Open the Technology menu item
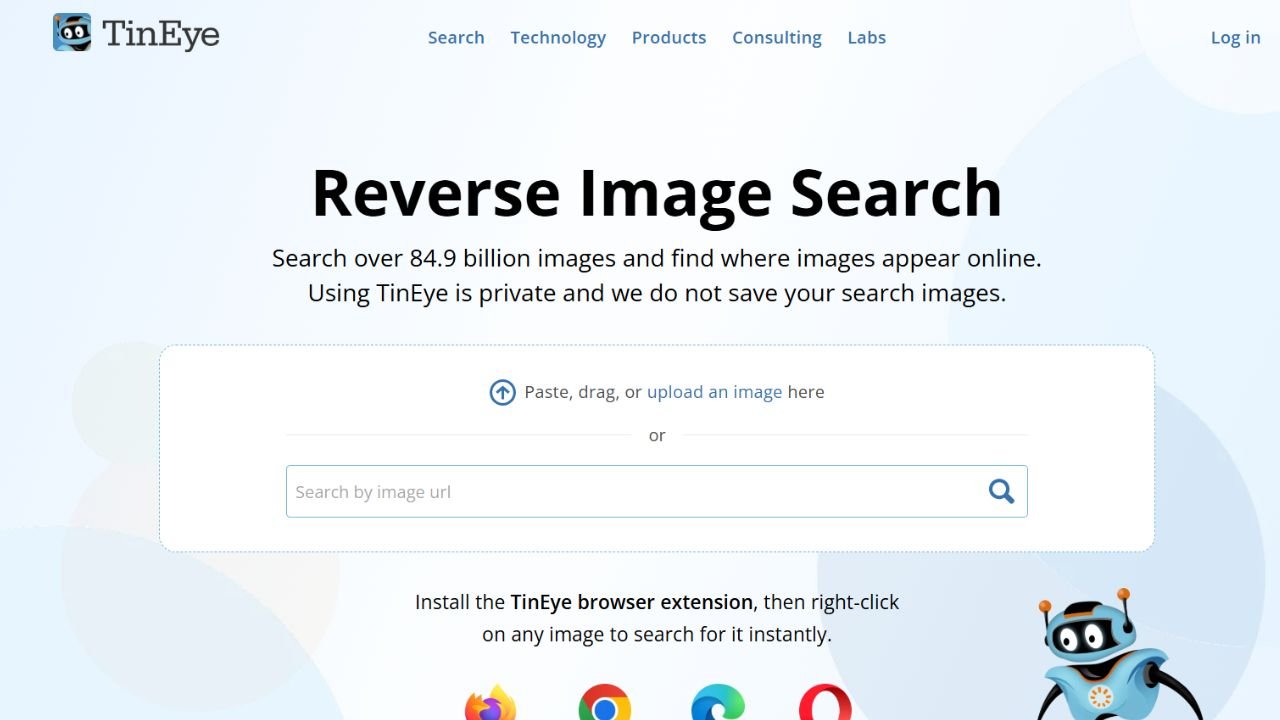1280x720 pixels. (x=558, y=38)
